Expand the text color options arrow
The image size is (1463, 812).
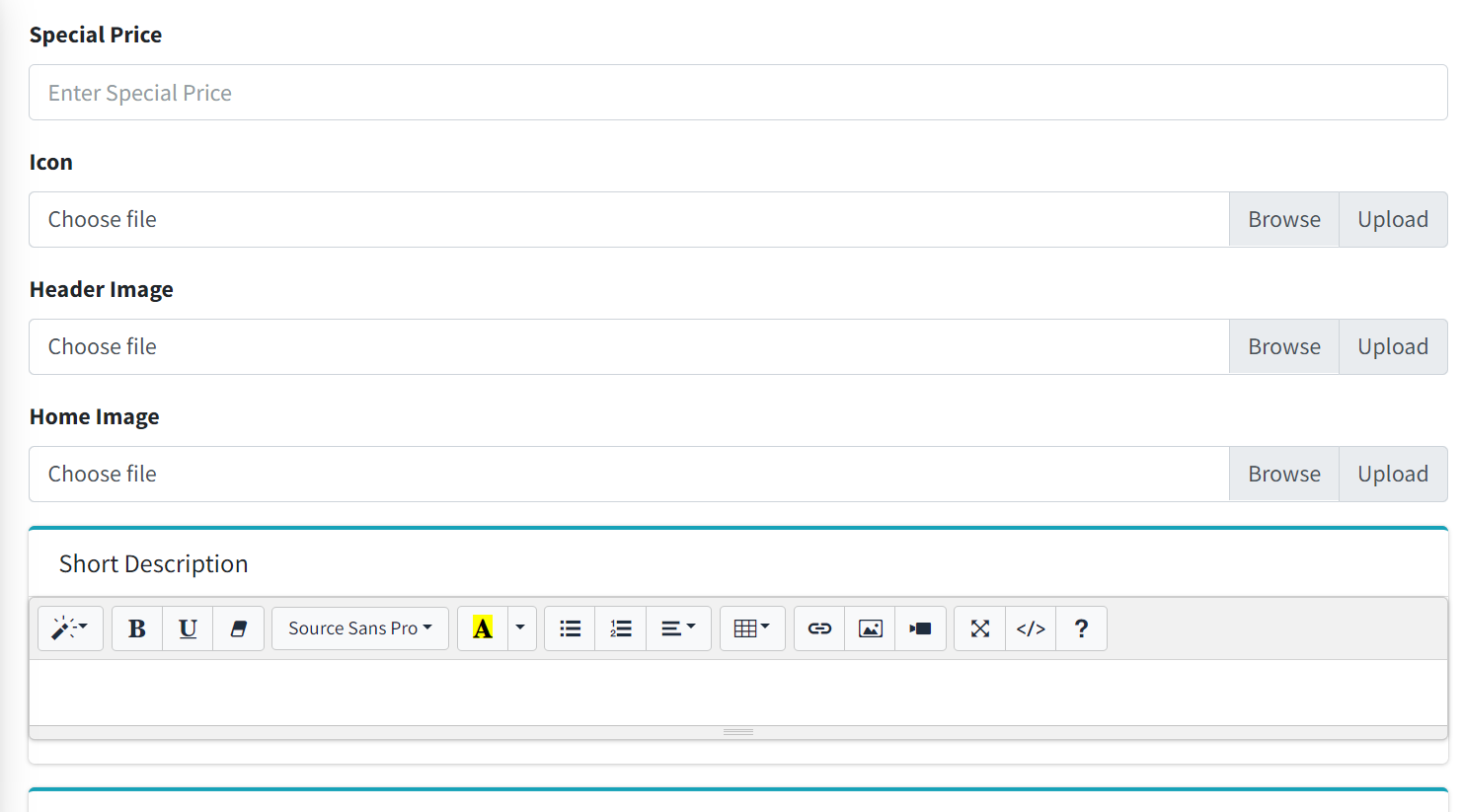pyautogui.click(x=520, y=628)
